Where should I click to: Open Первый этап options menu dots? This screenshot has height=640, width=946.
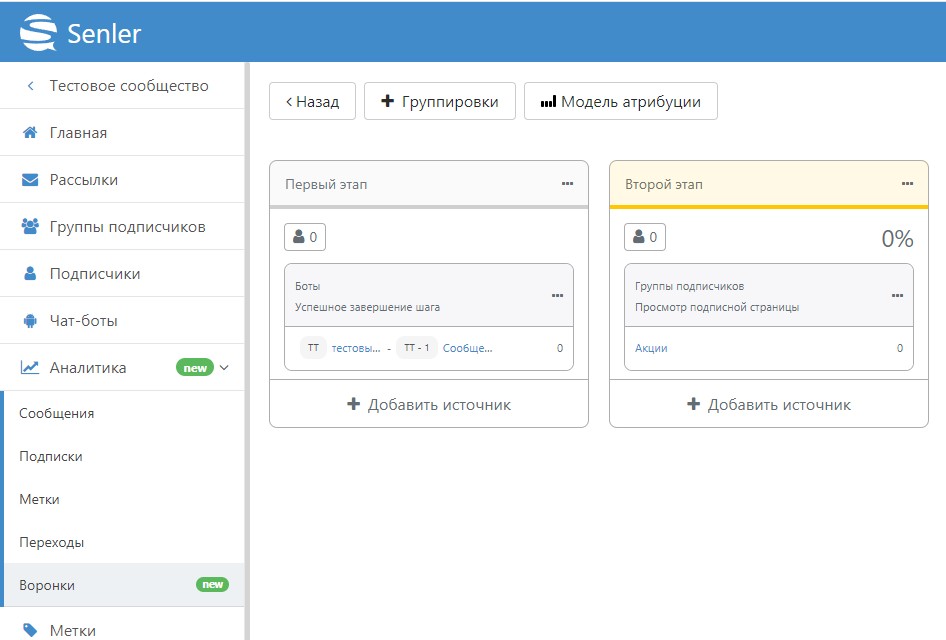(x=567, y=184)
